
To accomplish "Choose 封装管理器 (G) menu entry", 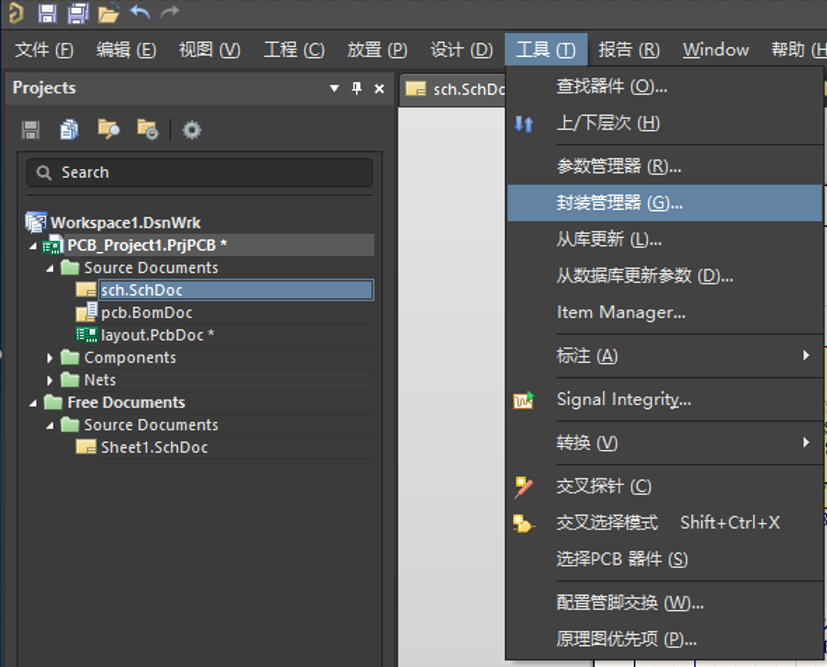I will (665, 202).
